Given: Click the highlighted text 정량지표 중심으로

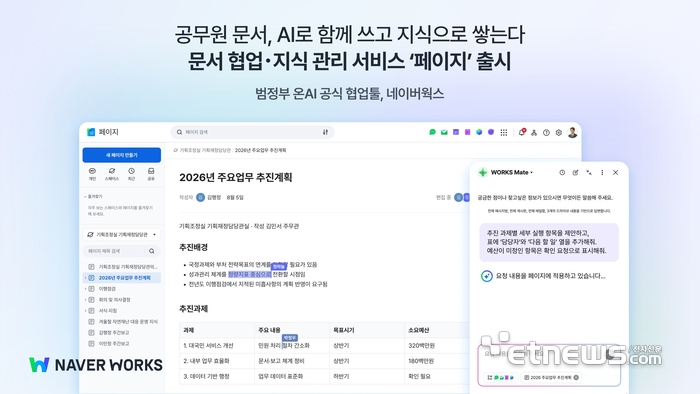Looking at the screenshot, I should (250, 274).
